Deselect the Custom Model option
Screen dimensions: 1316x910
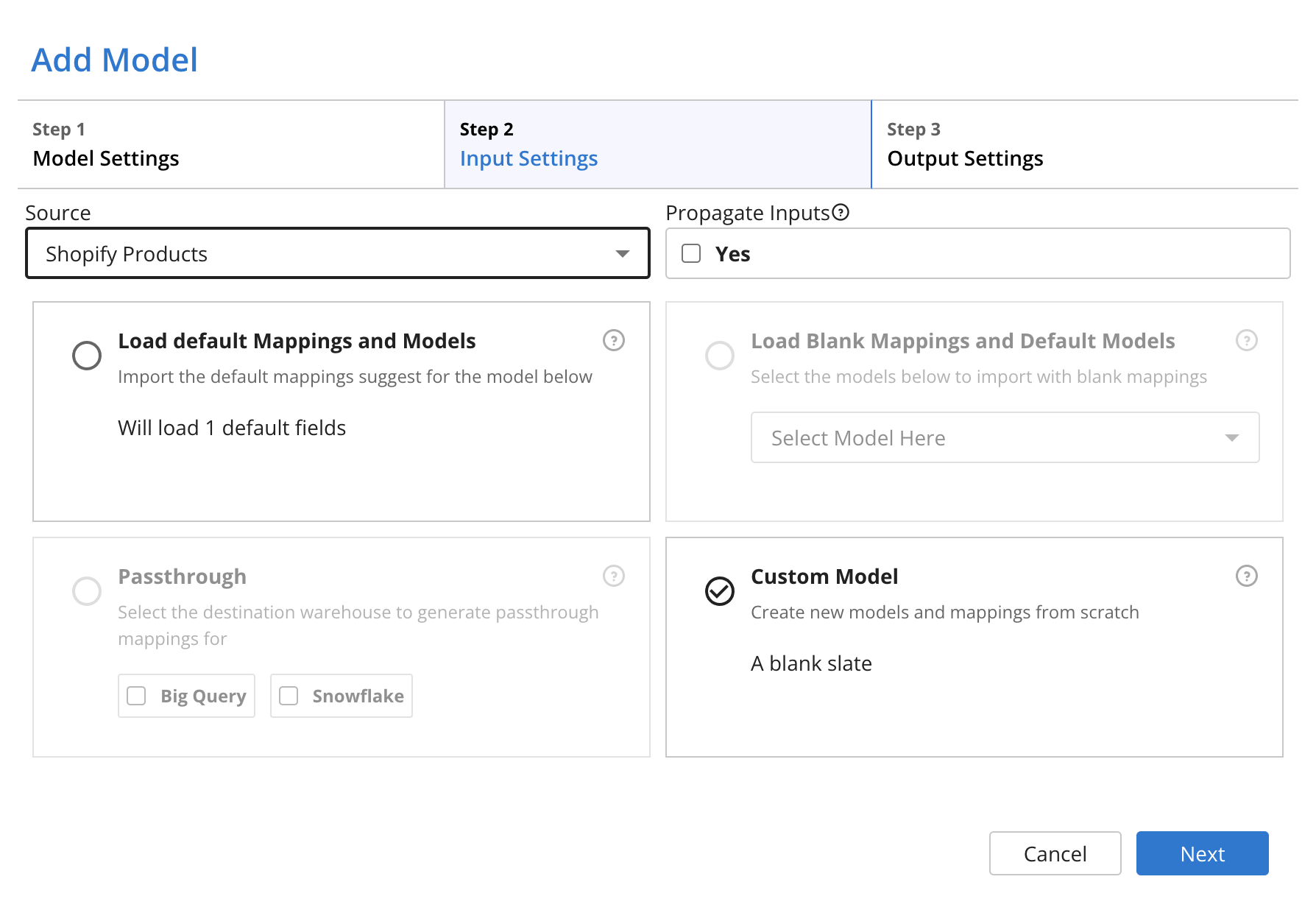tap(719, 590)
